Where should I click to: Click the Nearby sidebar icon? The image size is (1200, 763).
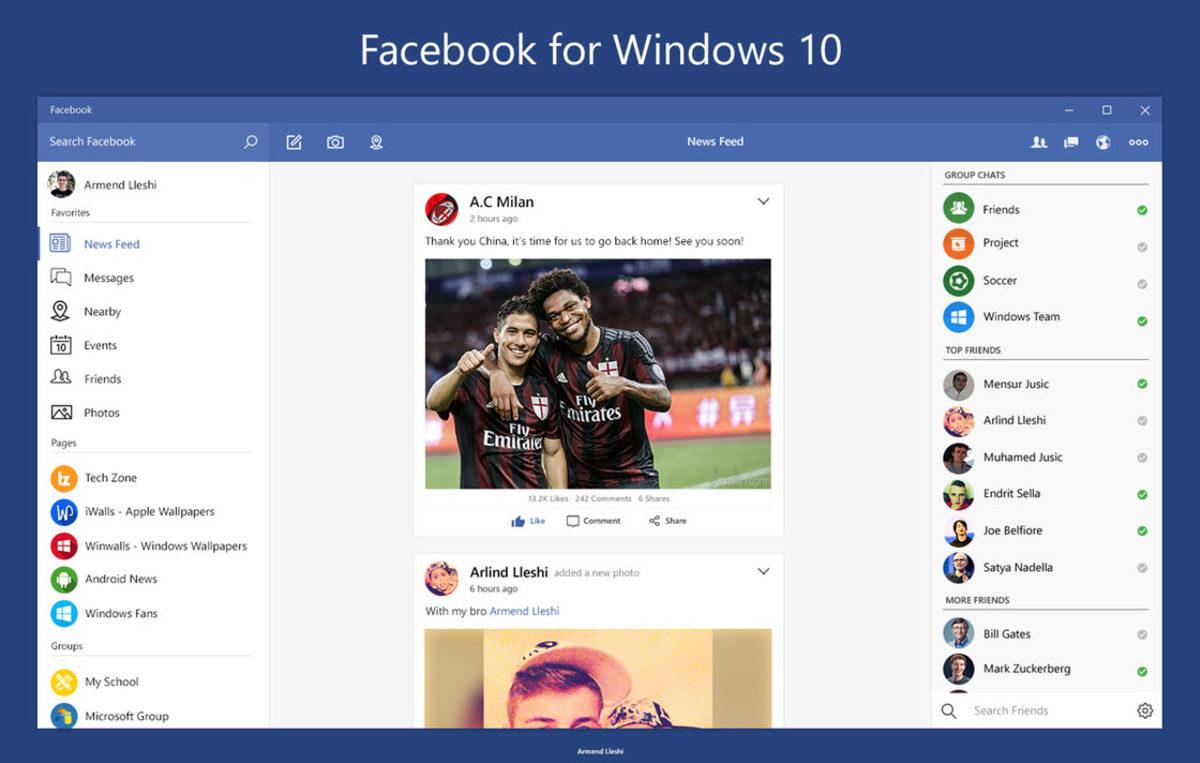coord(59,311)
